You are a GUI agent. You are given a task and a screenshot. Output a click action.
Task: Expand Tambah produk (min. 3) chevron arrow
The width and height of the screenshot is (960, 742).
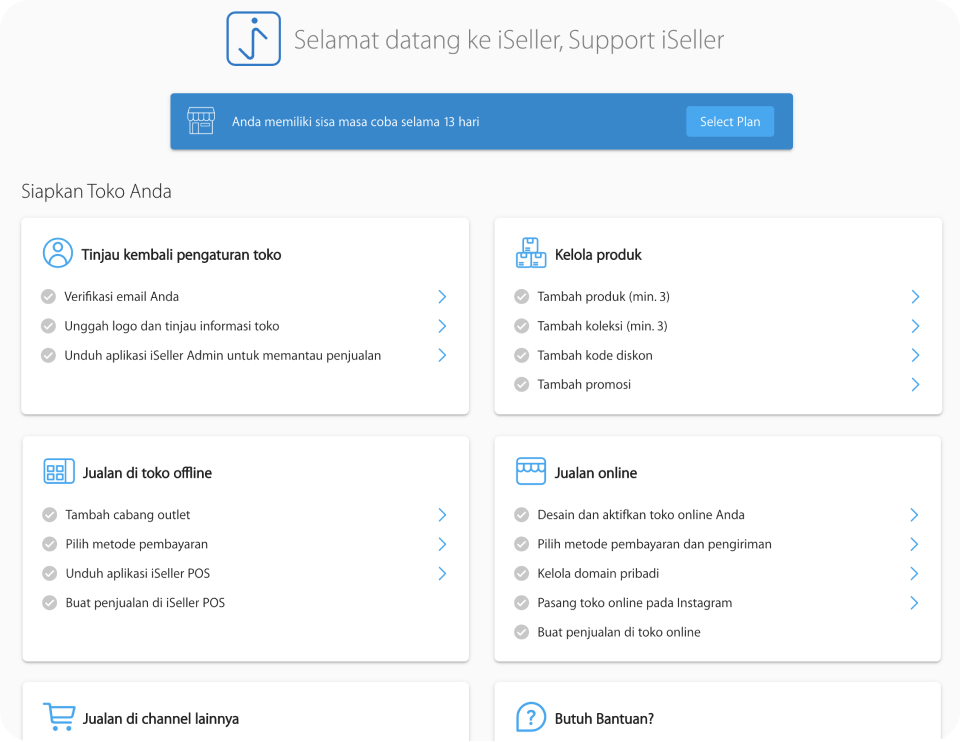[x=915, y=297]
